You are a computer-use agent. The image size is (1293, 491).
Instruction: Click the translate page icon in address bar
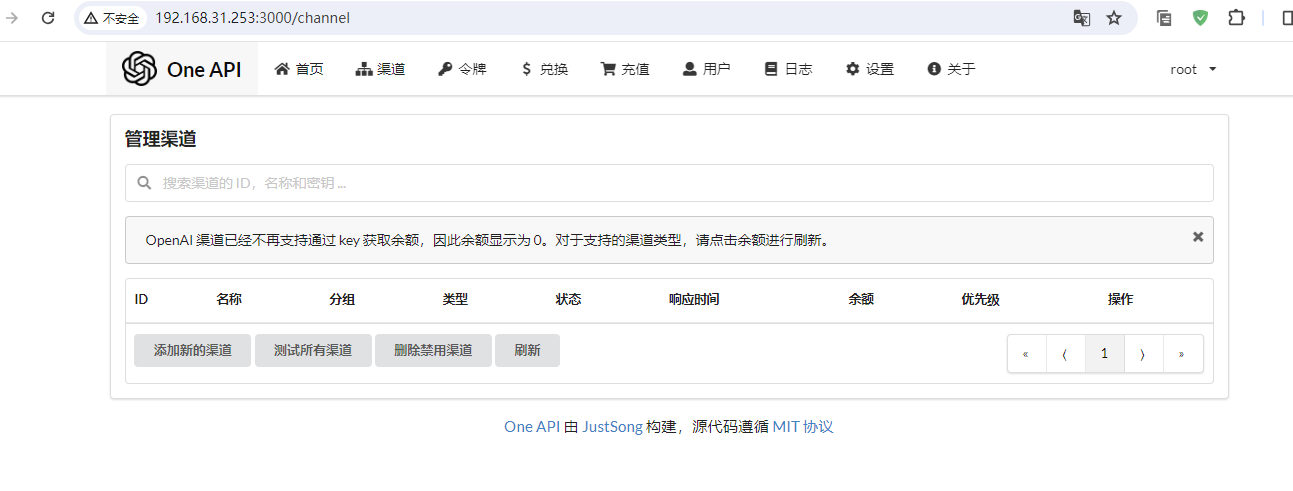[1081, 18]
